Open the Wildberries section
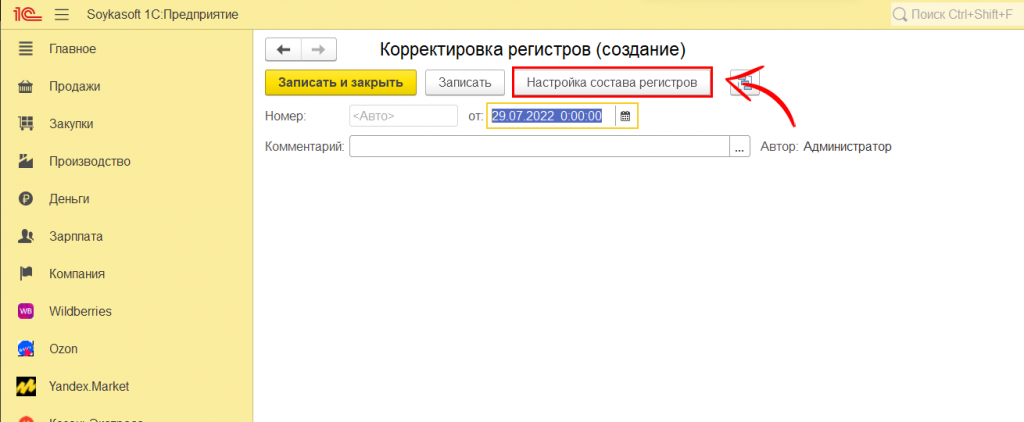 (80, 311)
